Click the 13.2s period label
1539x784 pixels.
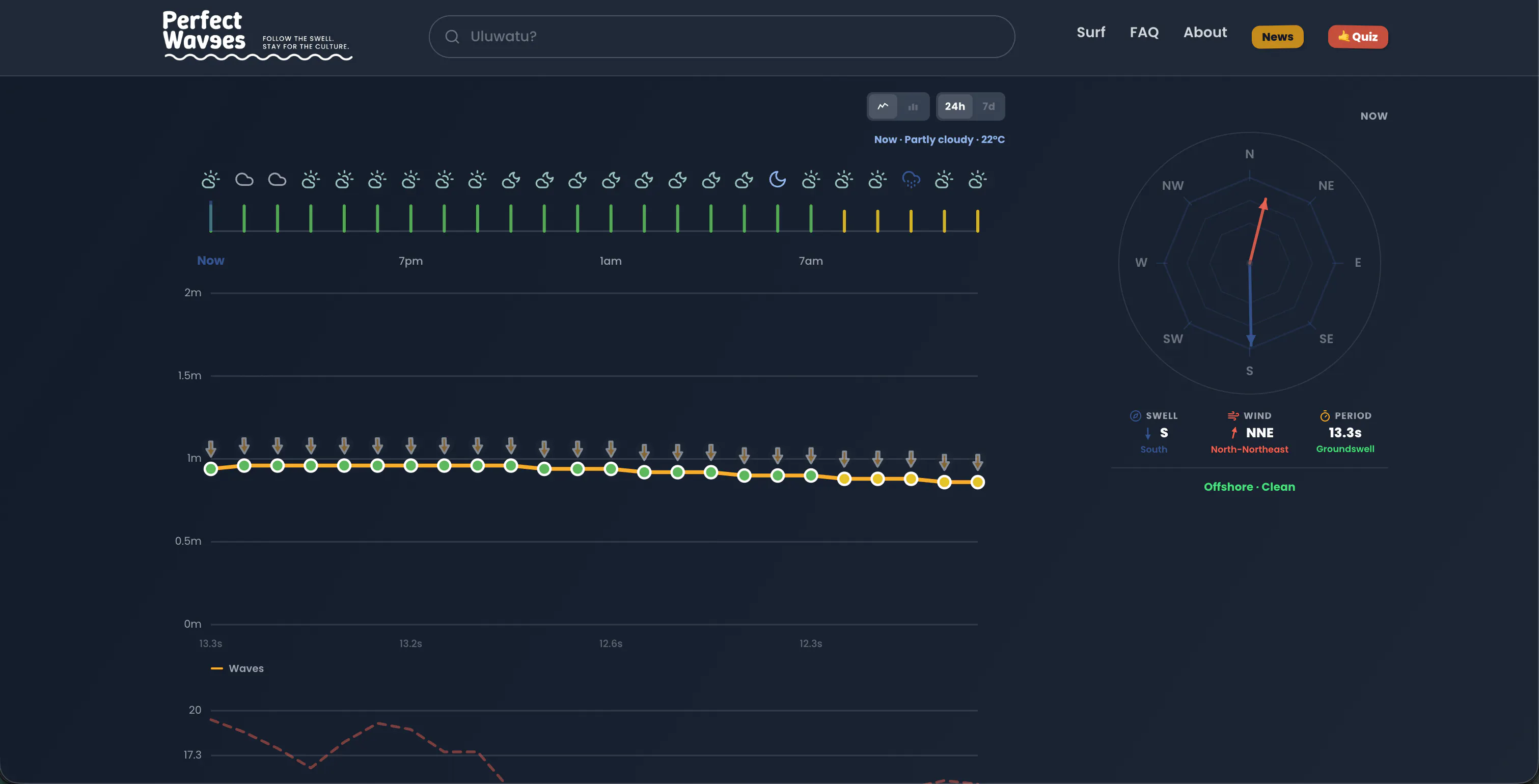click(x=410, y=643)
